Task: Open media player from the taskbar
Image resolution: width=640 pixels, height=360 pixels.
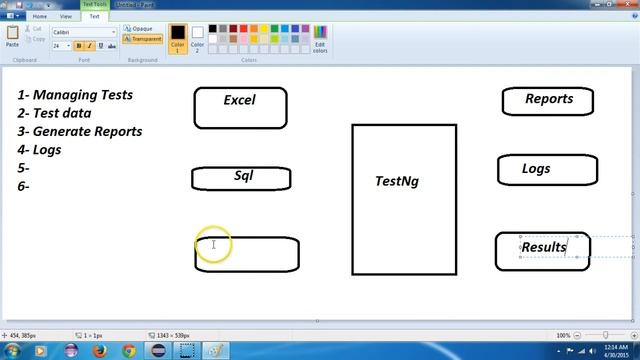Action: tap(41, 351)
